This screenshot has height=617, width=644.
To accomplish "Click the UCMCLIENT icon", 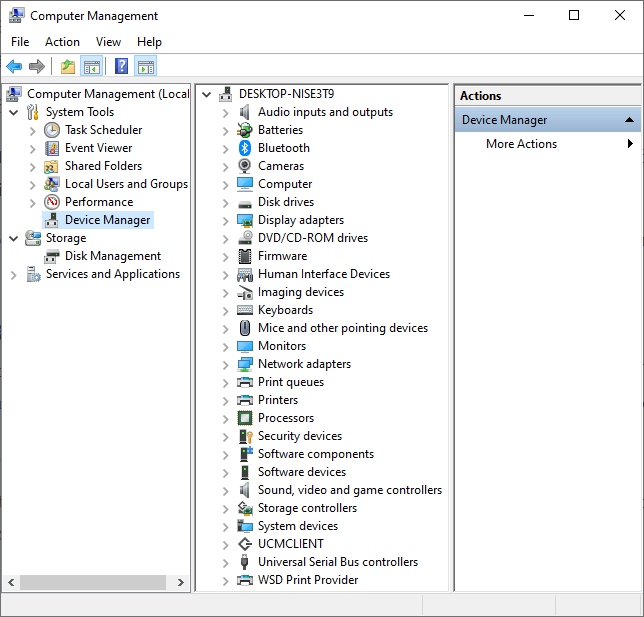I will pos(245,544).
